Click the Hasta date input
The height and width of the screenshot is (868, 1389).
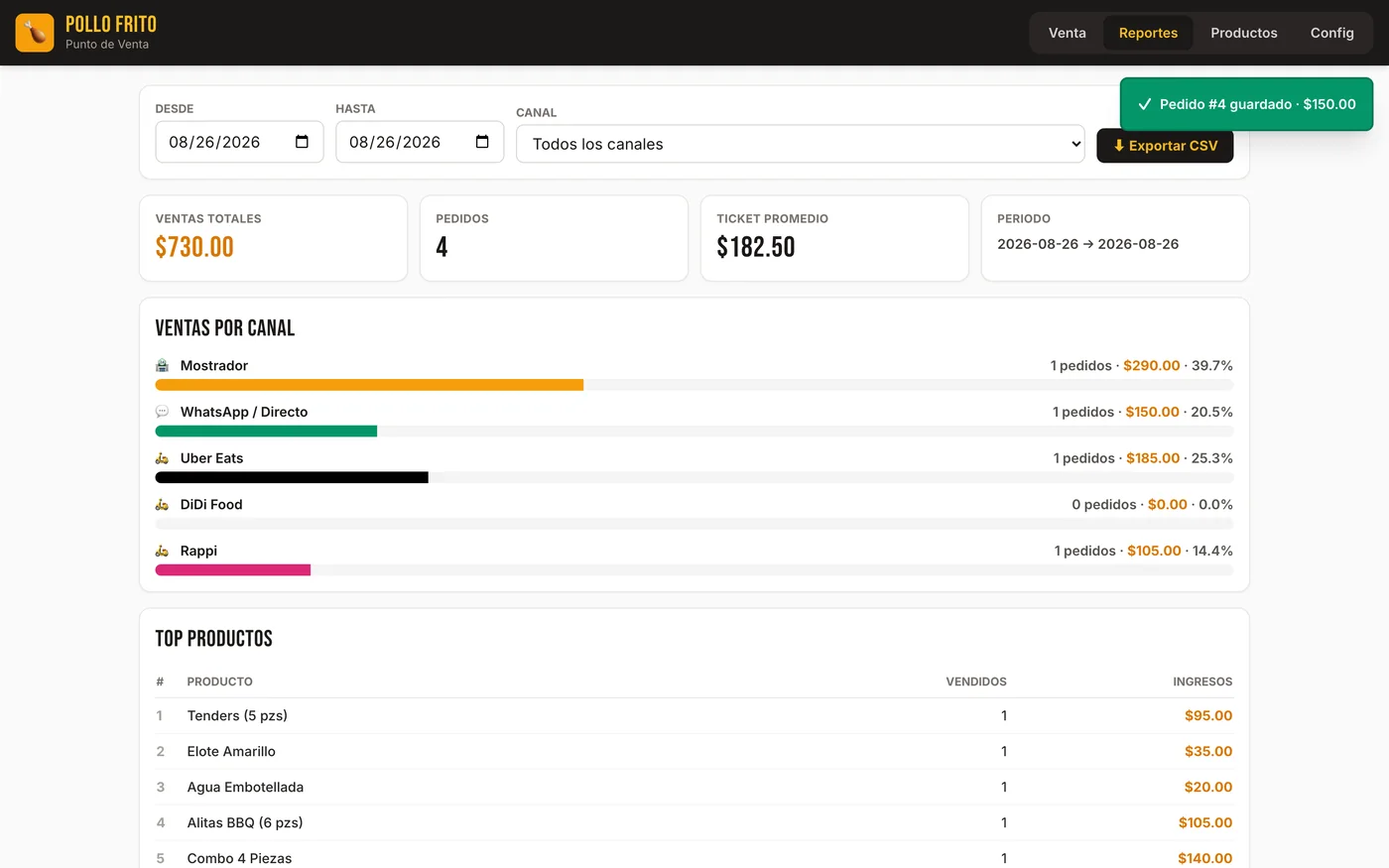(x=420, y=142)
